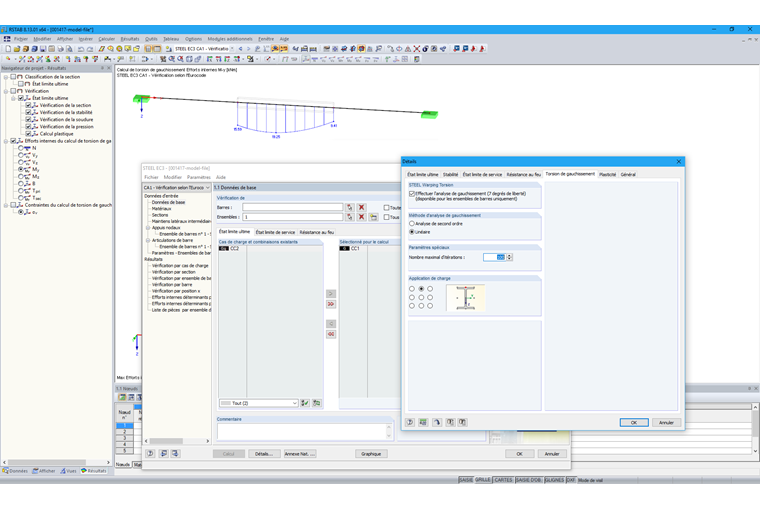Screen dimensions: 760x509
Task: Click Annuler button in Détails dialog
Action: tap(666, 423)
